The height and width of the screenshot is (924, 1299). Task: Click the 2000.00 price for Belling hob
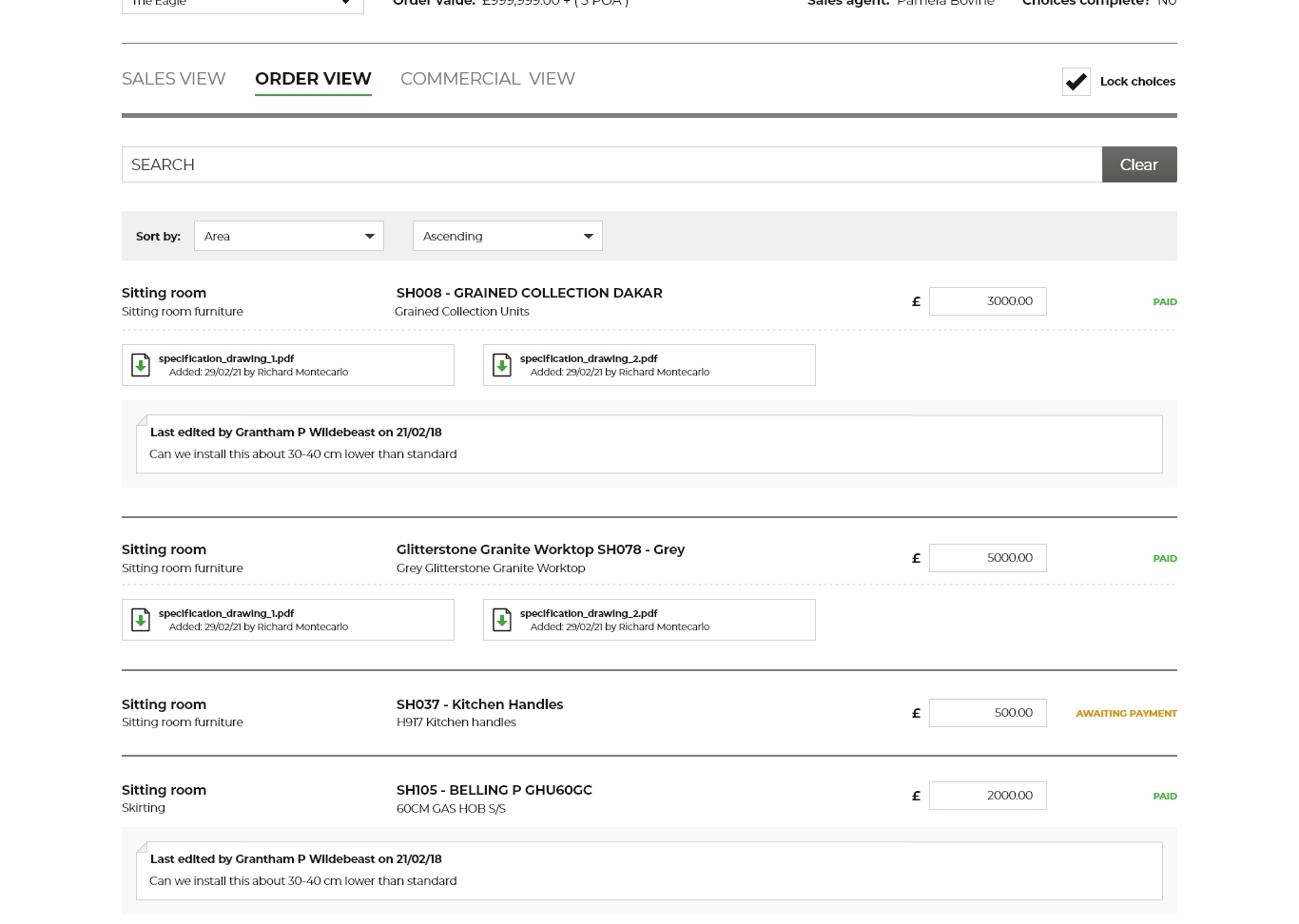(x=987, y=796)
